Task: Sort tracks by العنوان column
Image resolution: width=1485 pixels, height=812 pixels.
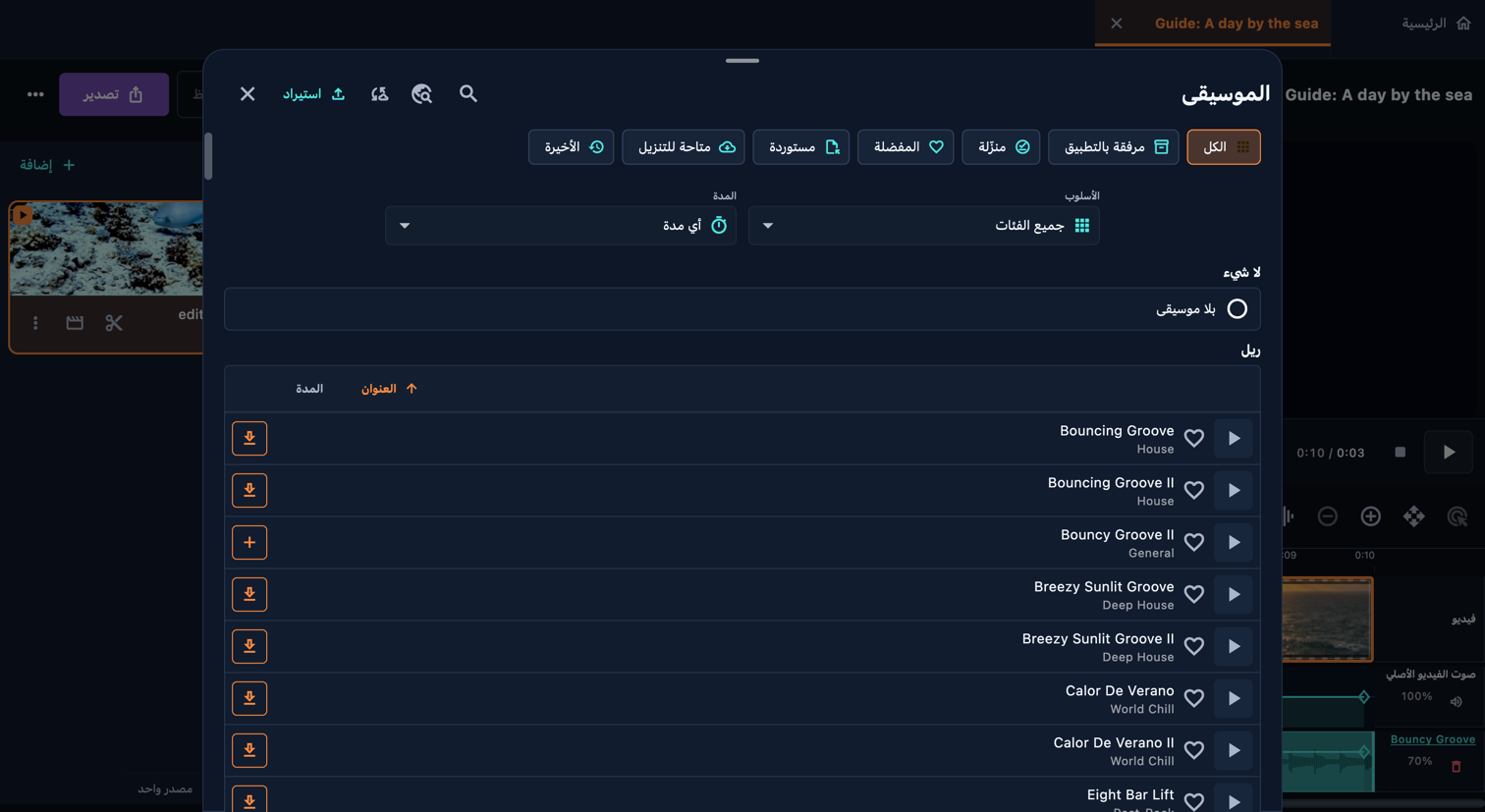Action: 389,389
